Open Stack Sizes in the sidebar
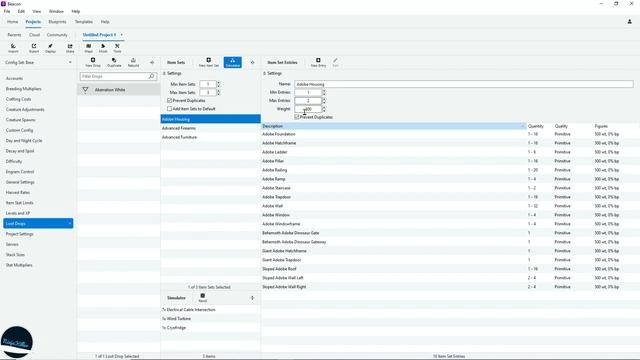The image size is (640, 360). pos(38,255)
